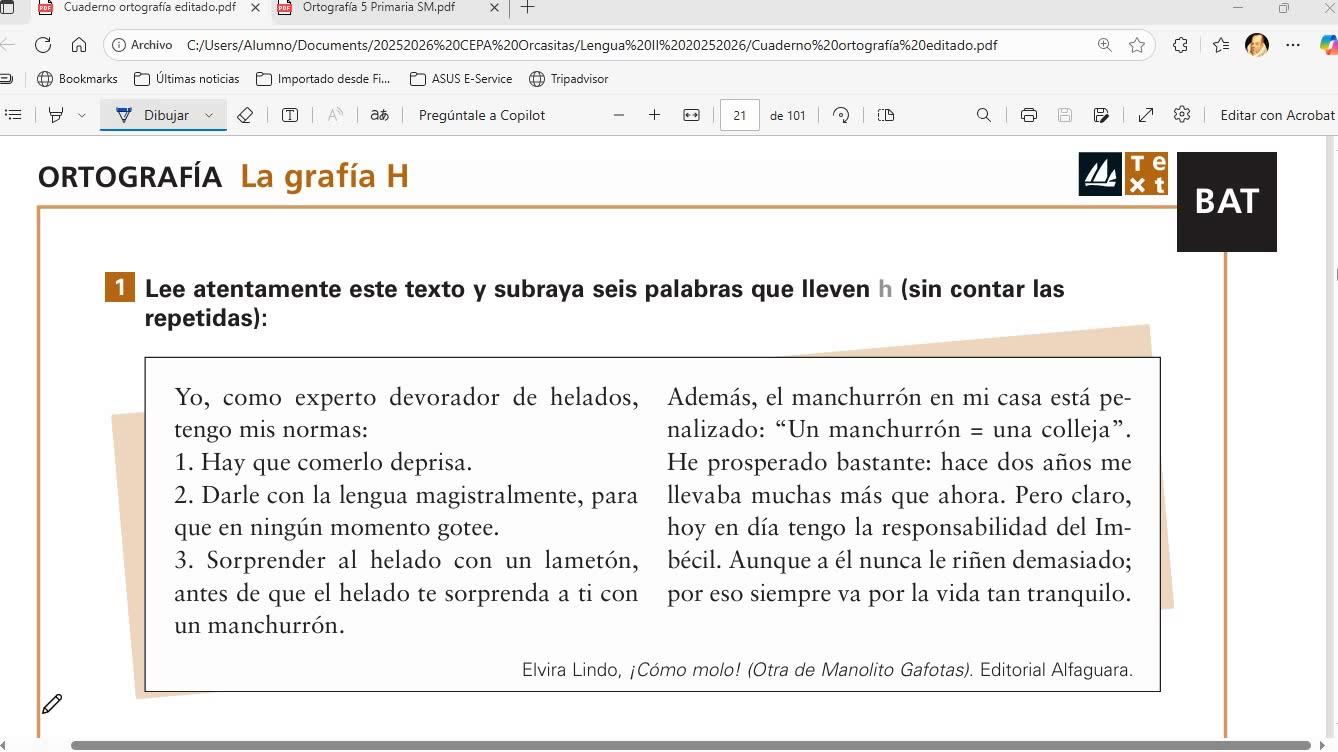Open the Copilot sidebar
This screenshot has height=752, width=1338.
pos(1328,45)
